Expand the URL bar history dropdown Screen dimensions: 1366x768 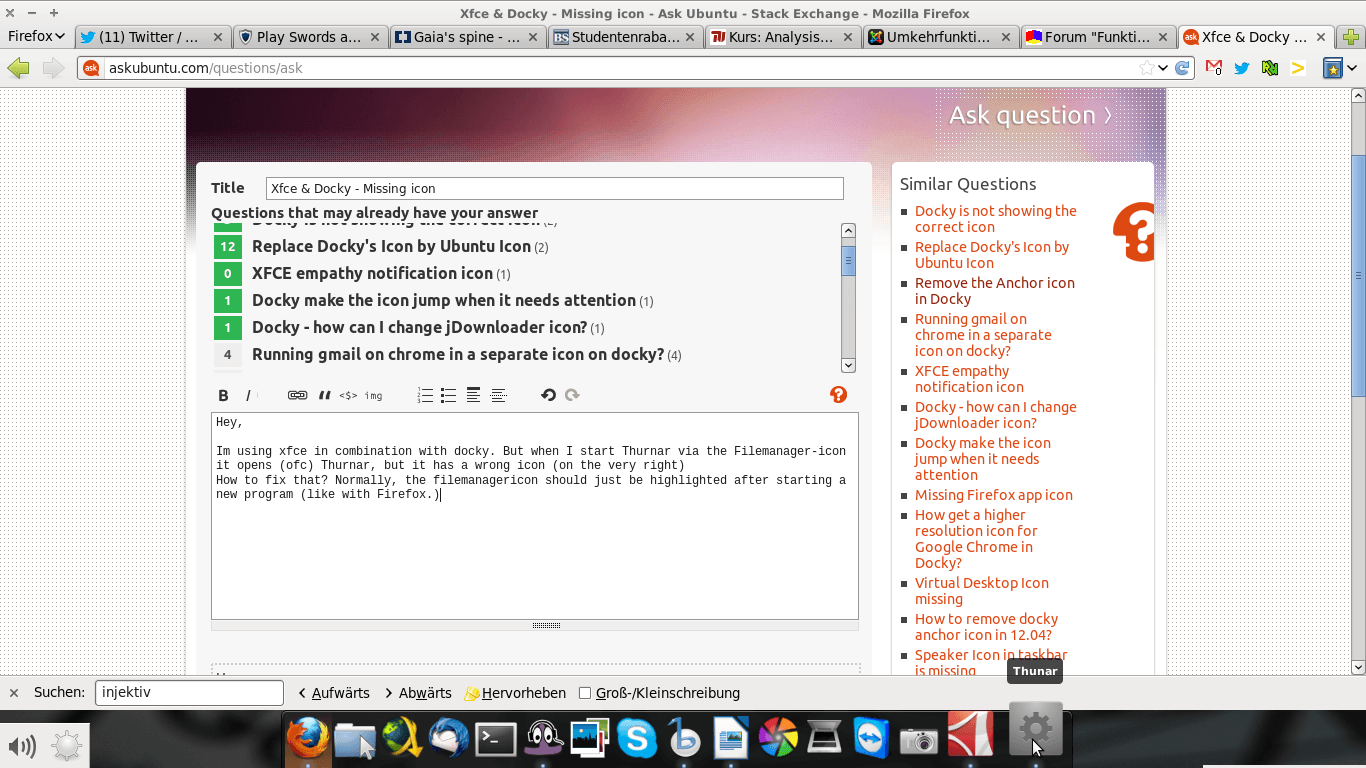coord(1163,68)
